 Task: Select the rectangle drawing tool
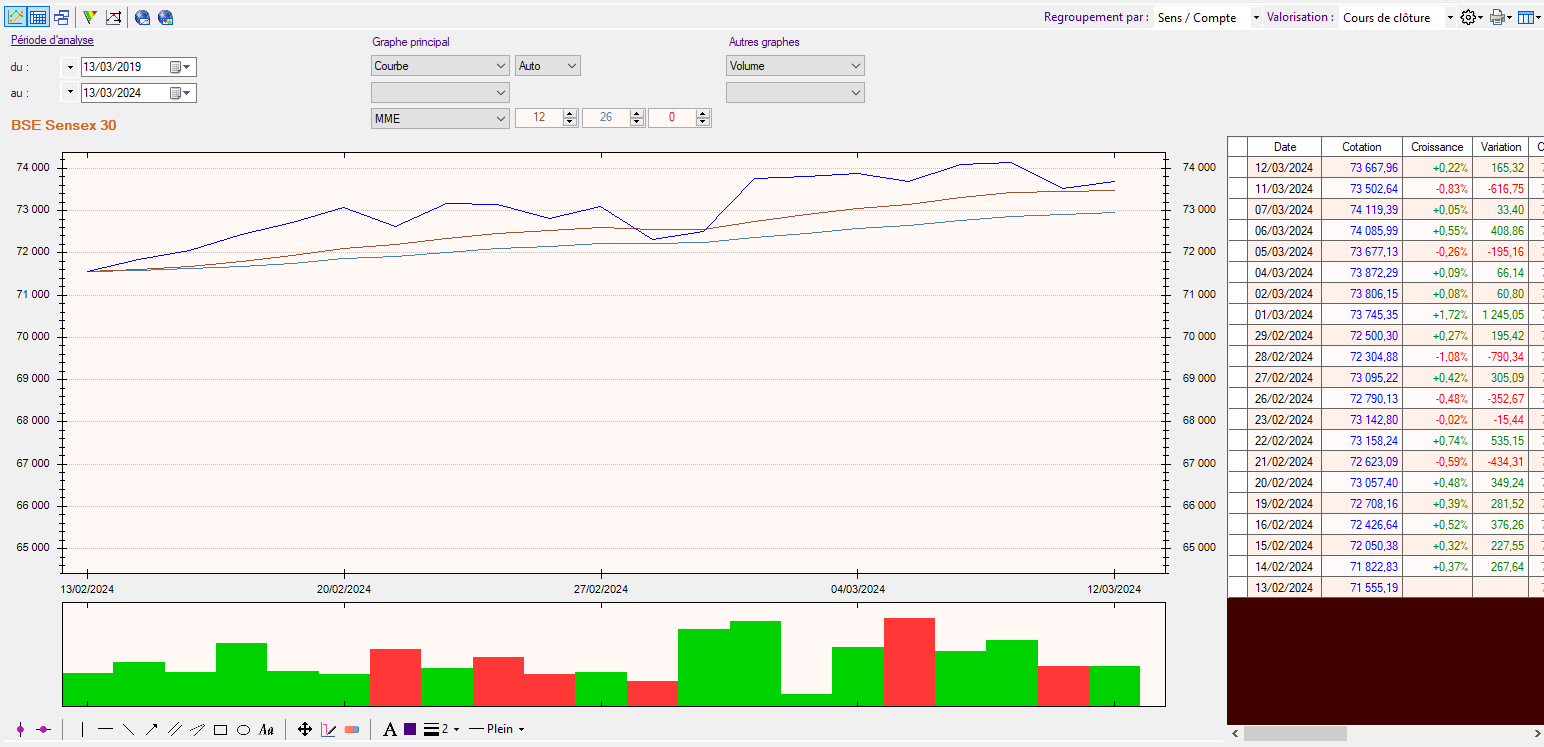point(221,730)
